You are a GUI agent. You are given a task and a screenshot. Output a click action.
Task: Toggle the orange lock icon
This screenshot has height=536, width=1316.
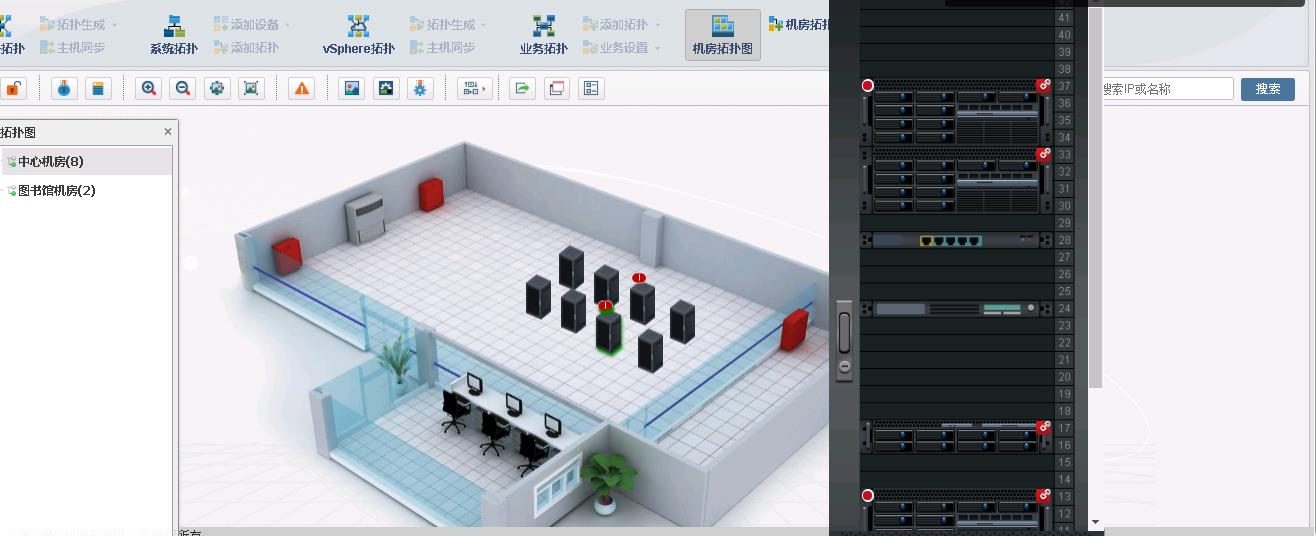13,89
